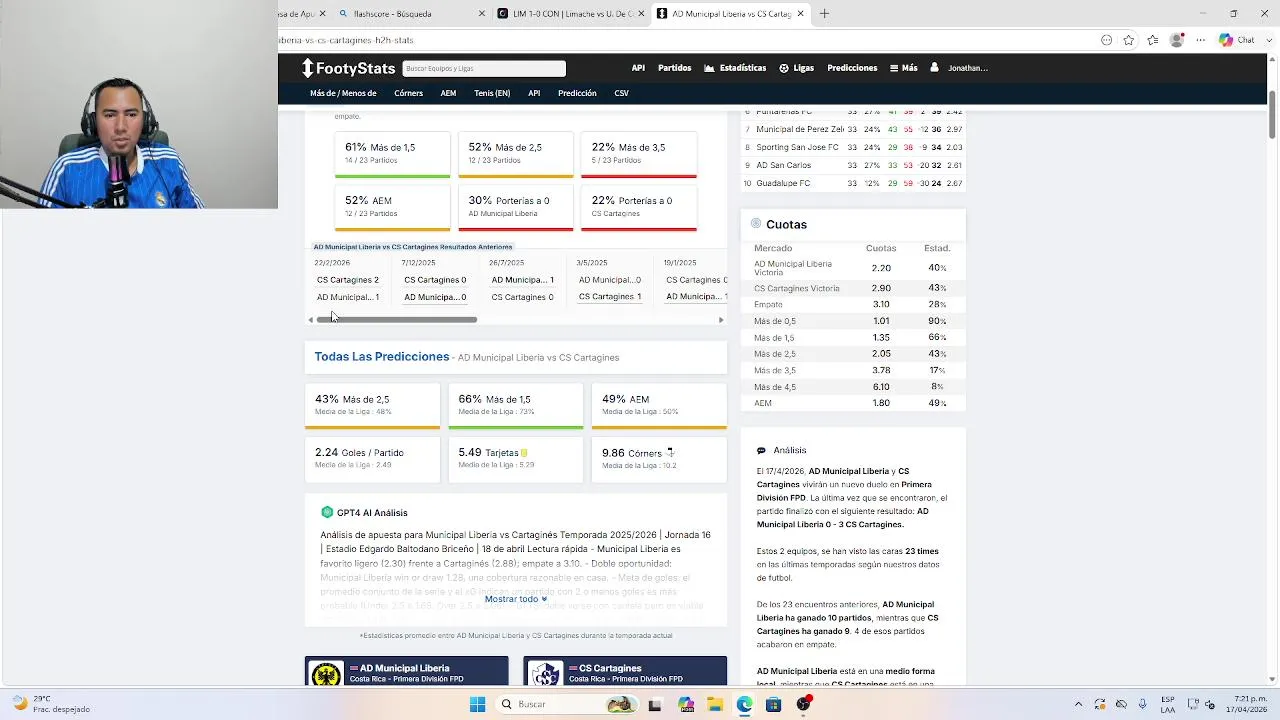Click the CS Cartagines crest thumbnail
1280x720 pixels.
click(545, 674)
